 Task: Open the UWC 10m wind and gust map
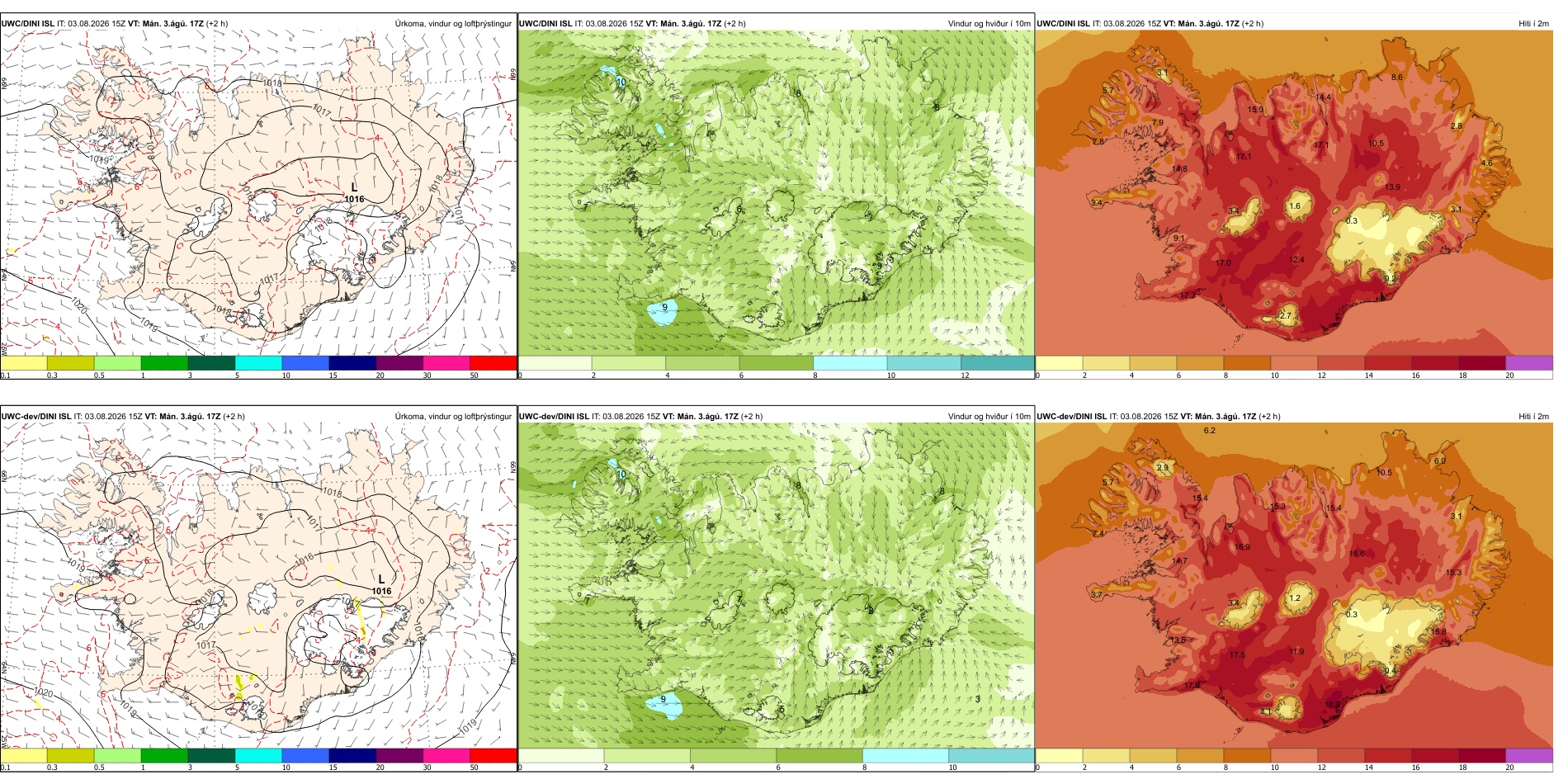776,193
